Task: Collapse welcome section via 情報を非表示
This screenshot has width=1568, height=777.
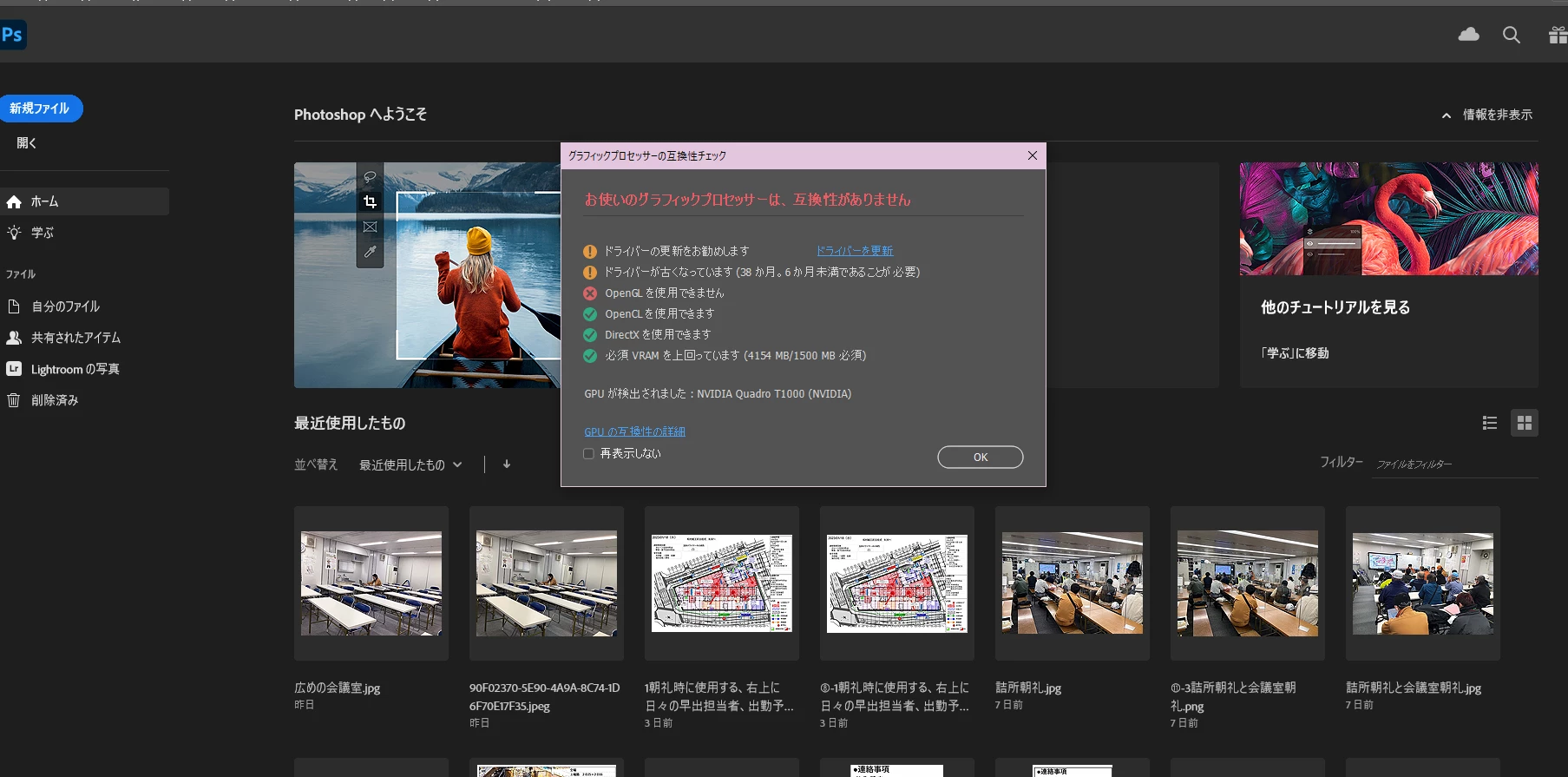Action: (x=1487, y=115)
